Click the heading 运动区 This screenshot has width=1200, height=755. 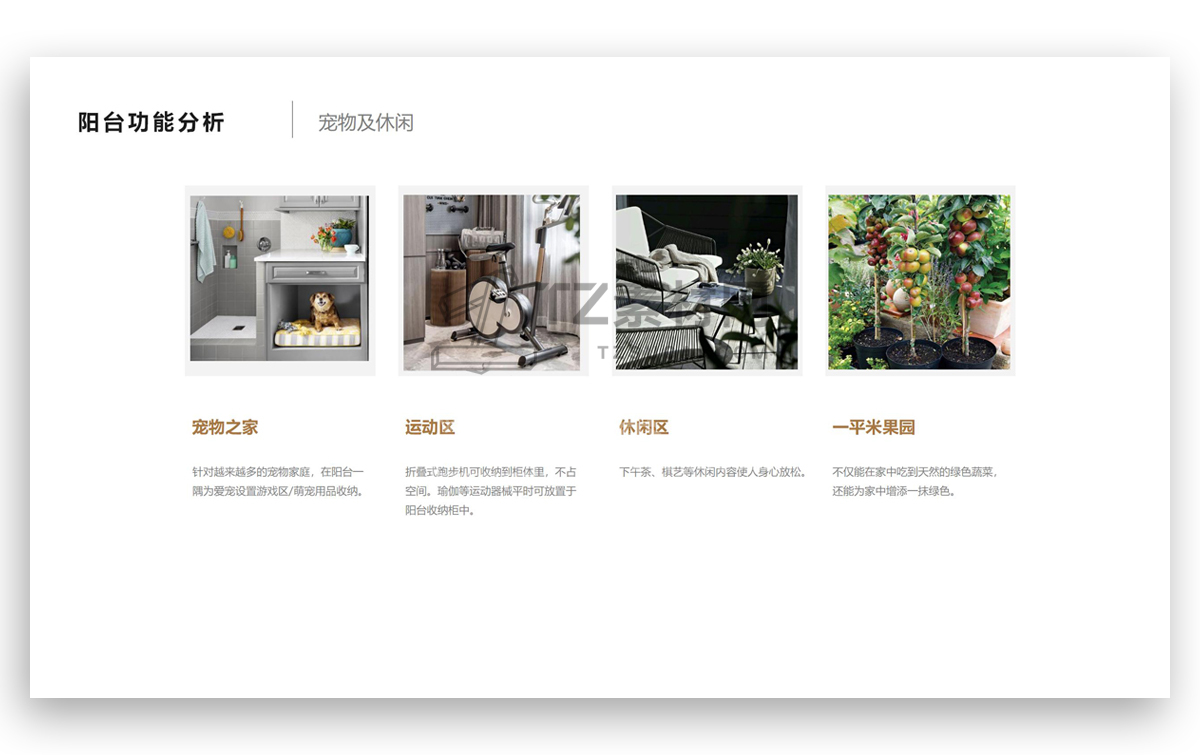pyautogui.click(x=430, y=427)
